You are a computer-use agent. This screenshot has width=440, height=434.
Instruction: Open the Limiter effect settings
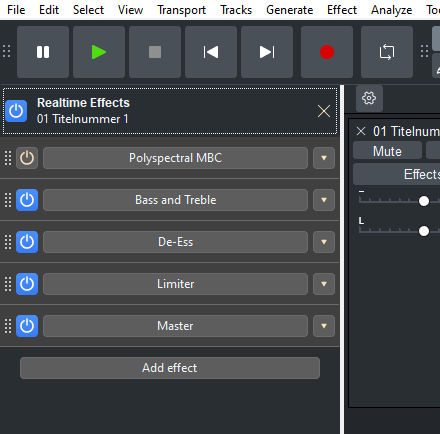click(175, 284)
